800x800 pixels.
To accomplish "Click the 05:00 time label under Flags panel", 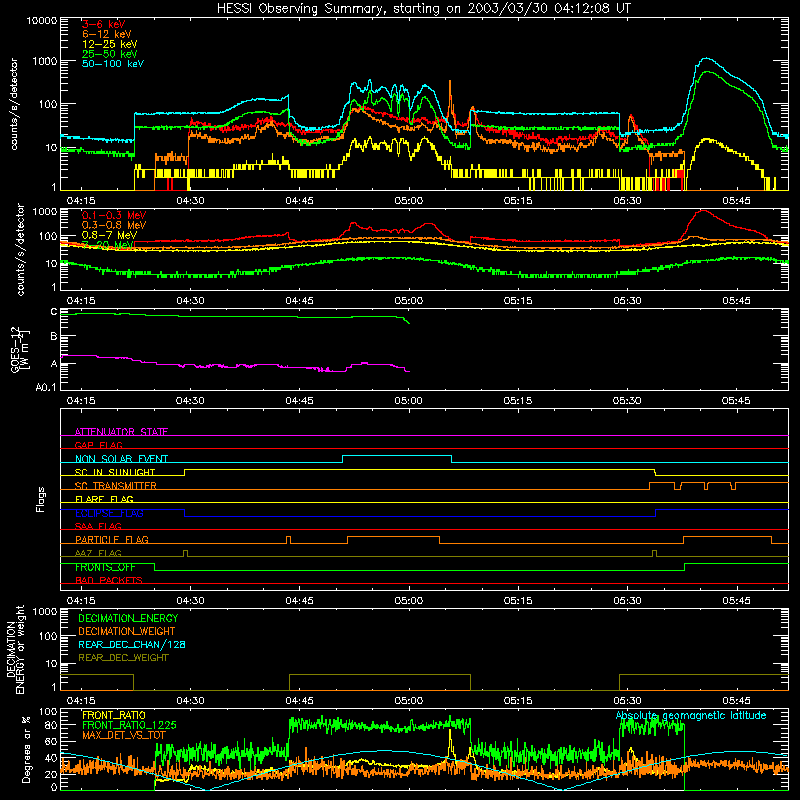I will pyautogui.click(x=409, y=601).
